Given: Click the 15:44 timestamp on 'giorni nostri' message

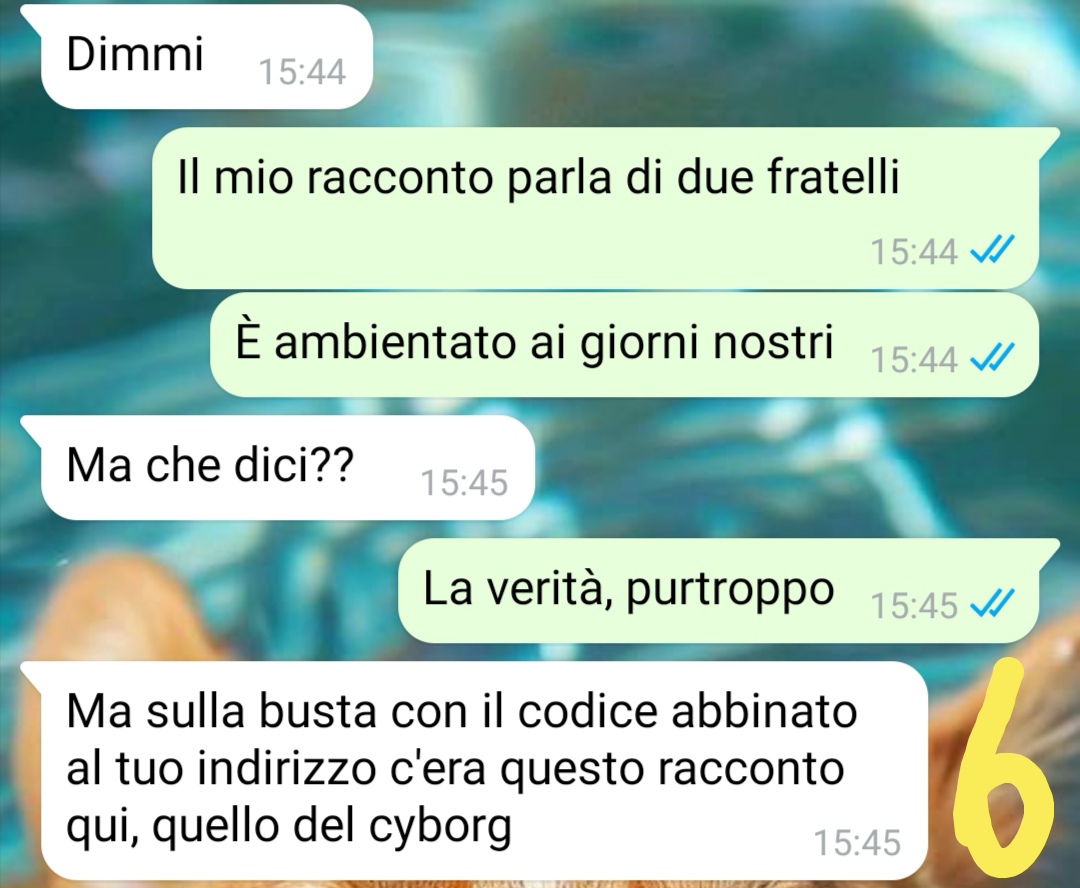Looking at the screenshot, I should pyautogui.click(x=914, y=359).
